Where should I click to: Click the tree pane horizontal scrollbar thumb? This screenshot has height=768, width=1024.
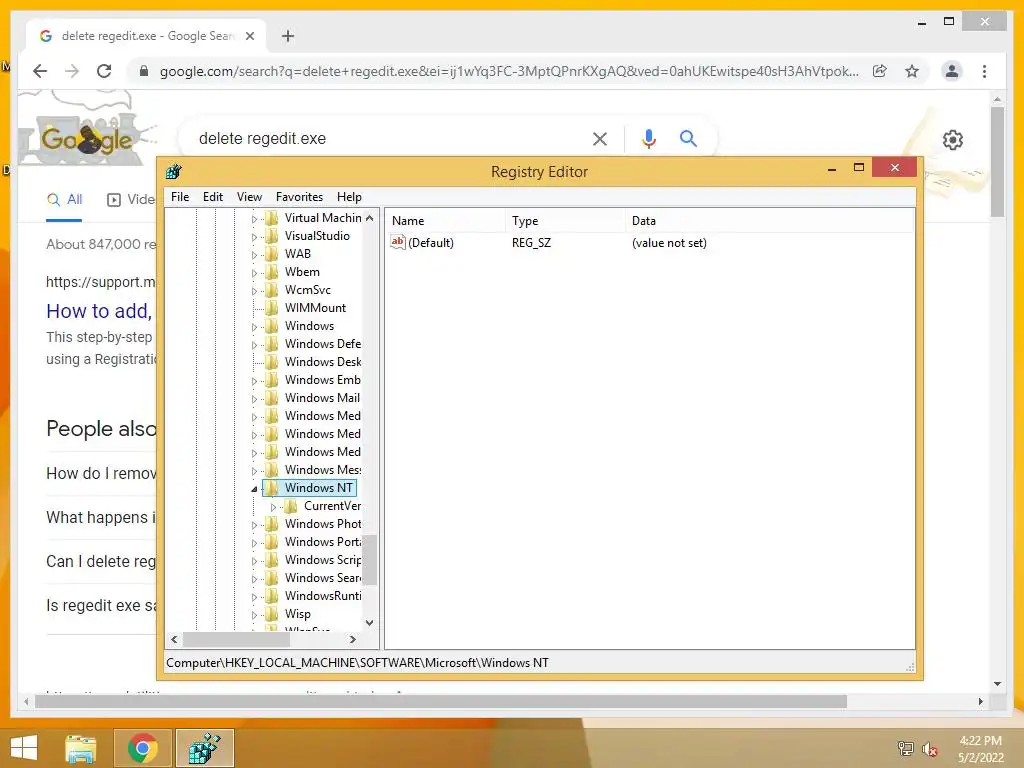pos(236,639)
